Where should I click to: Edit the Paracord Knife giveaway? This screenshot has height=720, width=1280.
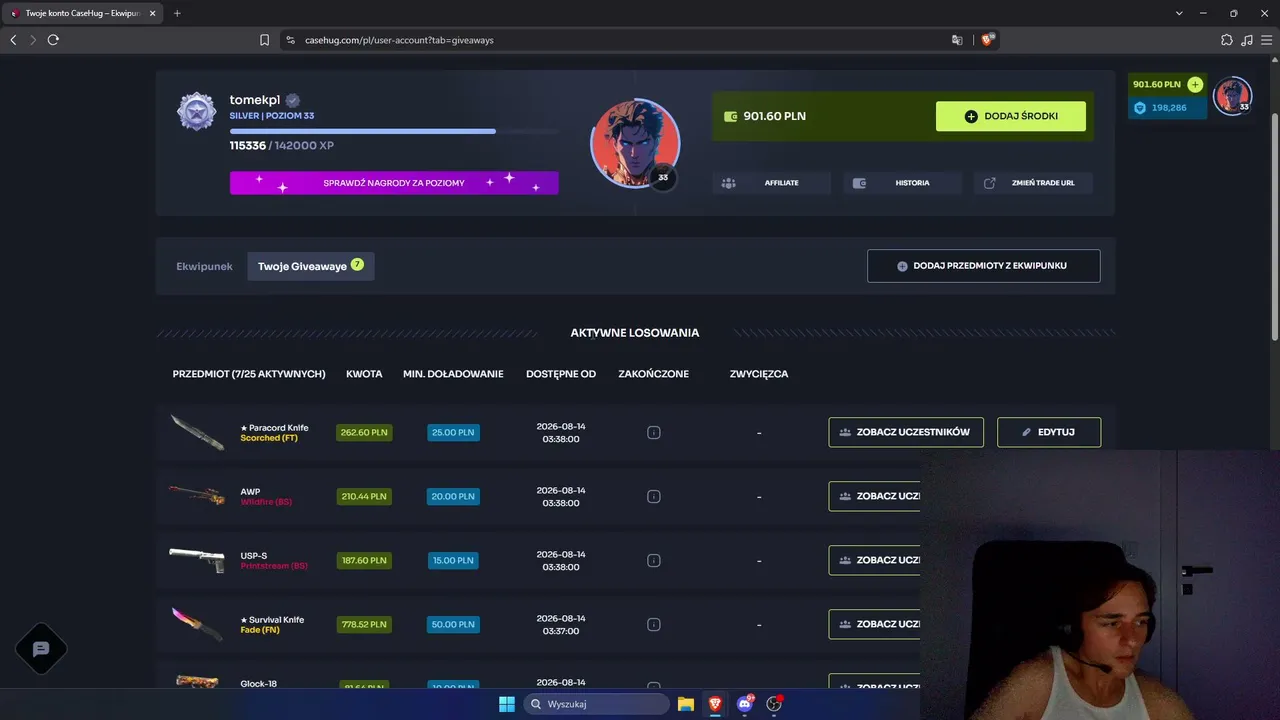pos(1049,432)
